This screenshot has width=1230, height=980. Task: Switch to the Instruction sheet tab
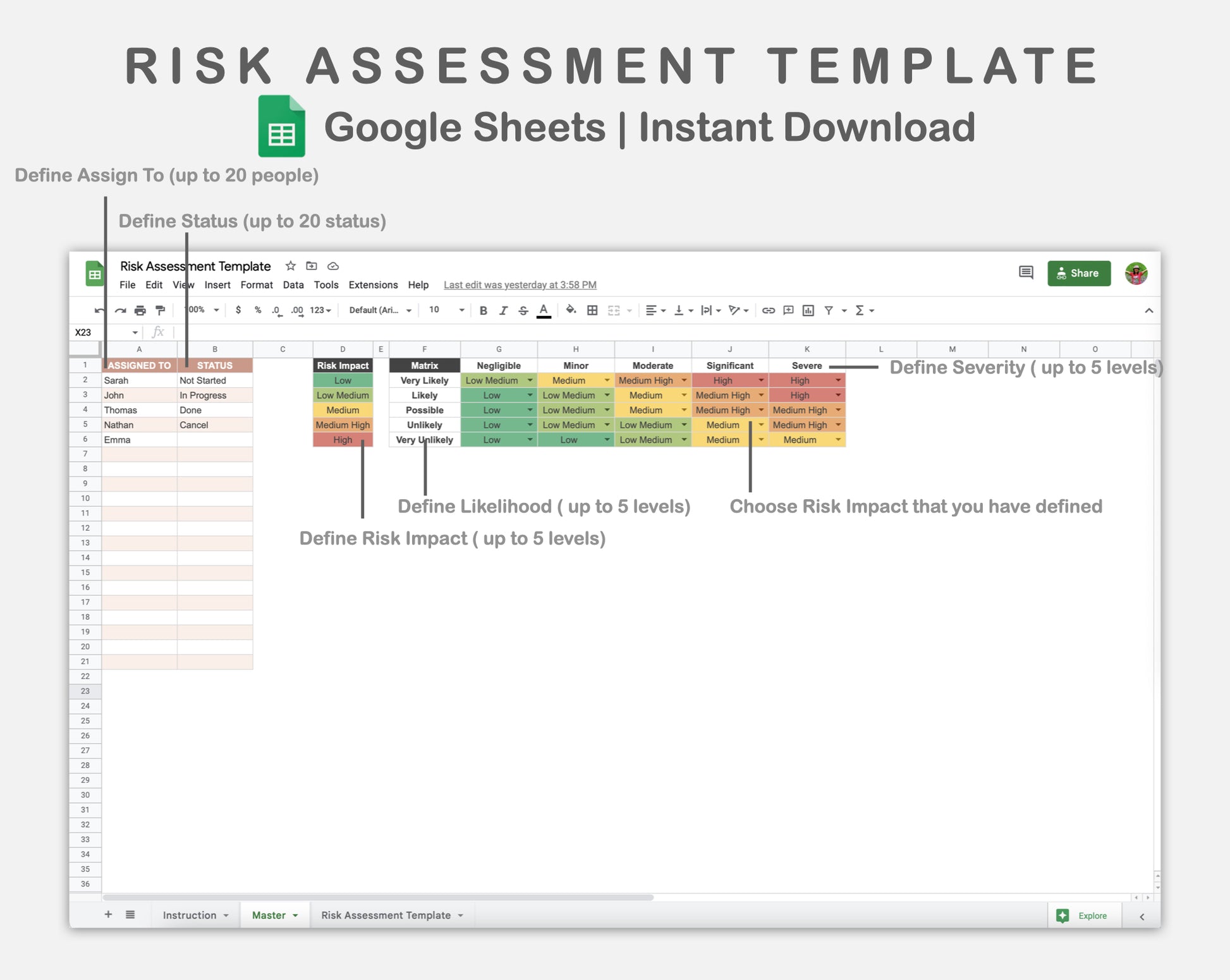coord(190,915)
